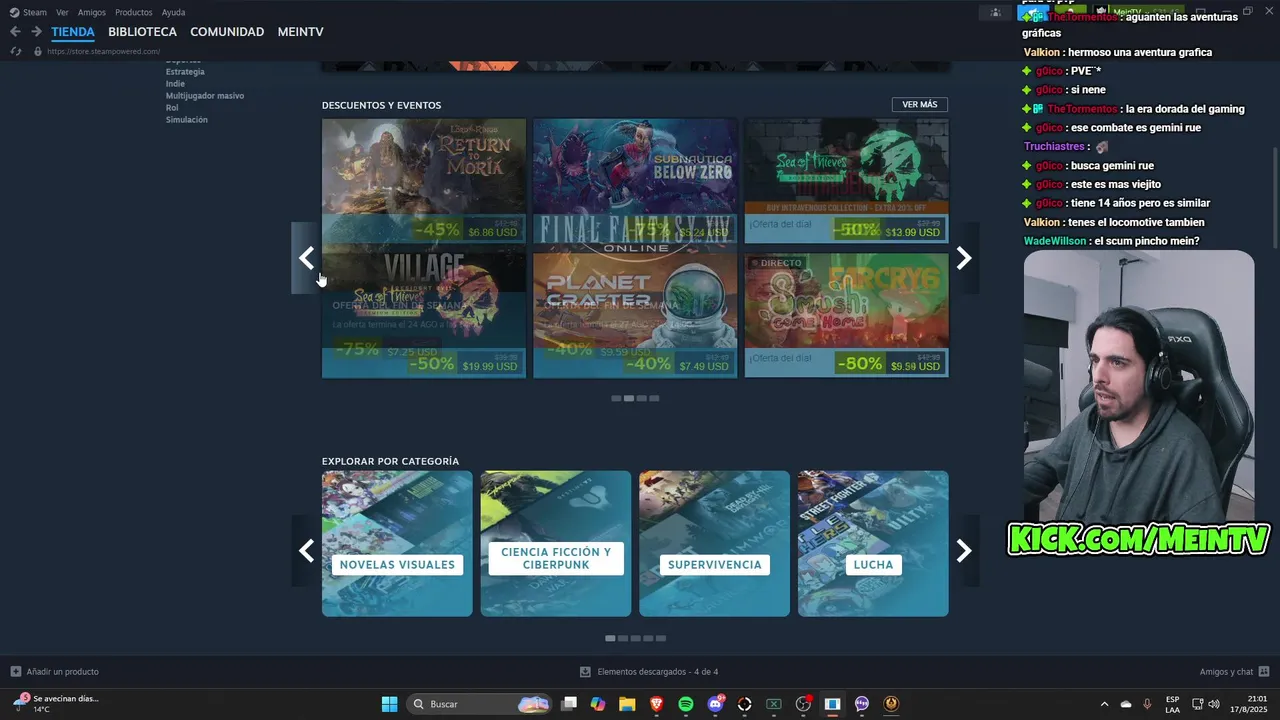Launch Copilot from the taskbar
Image resolution: width=1280 pixels, height=720 pixels.
(598, 704)
